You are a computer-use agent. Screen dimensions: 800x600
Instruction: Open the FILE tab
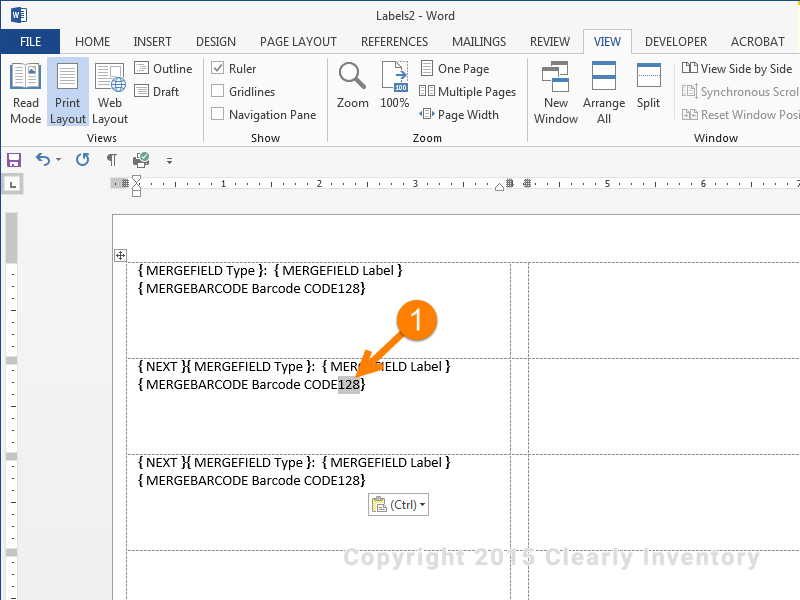pos(31,41)
